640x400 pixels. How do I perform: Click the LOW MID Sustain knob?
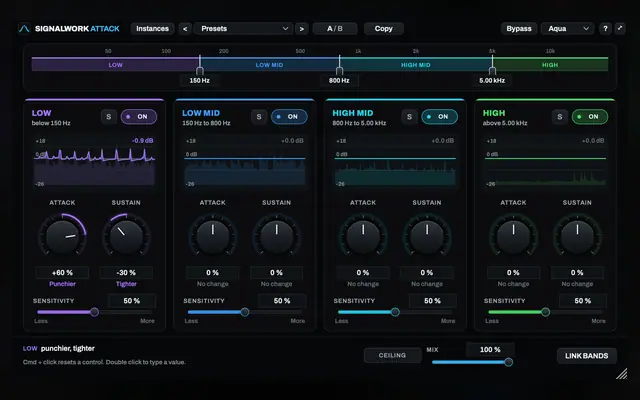(x=276, y=237)
